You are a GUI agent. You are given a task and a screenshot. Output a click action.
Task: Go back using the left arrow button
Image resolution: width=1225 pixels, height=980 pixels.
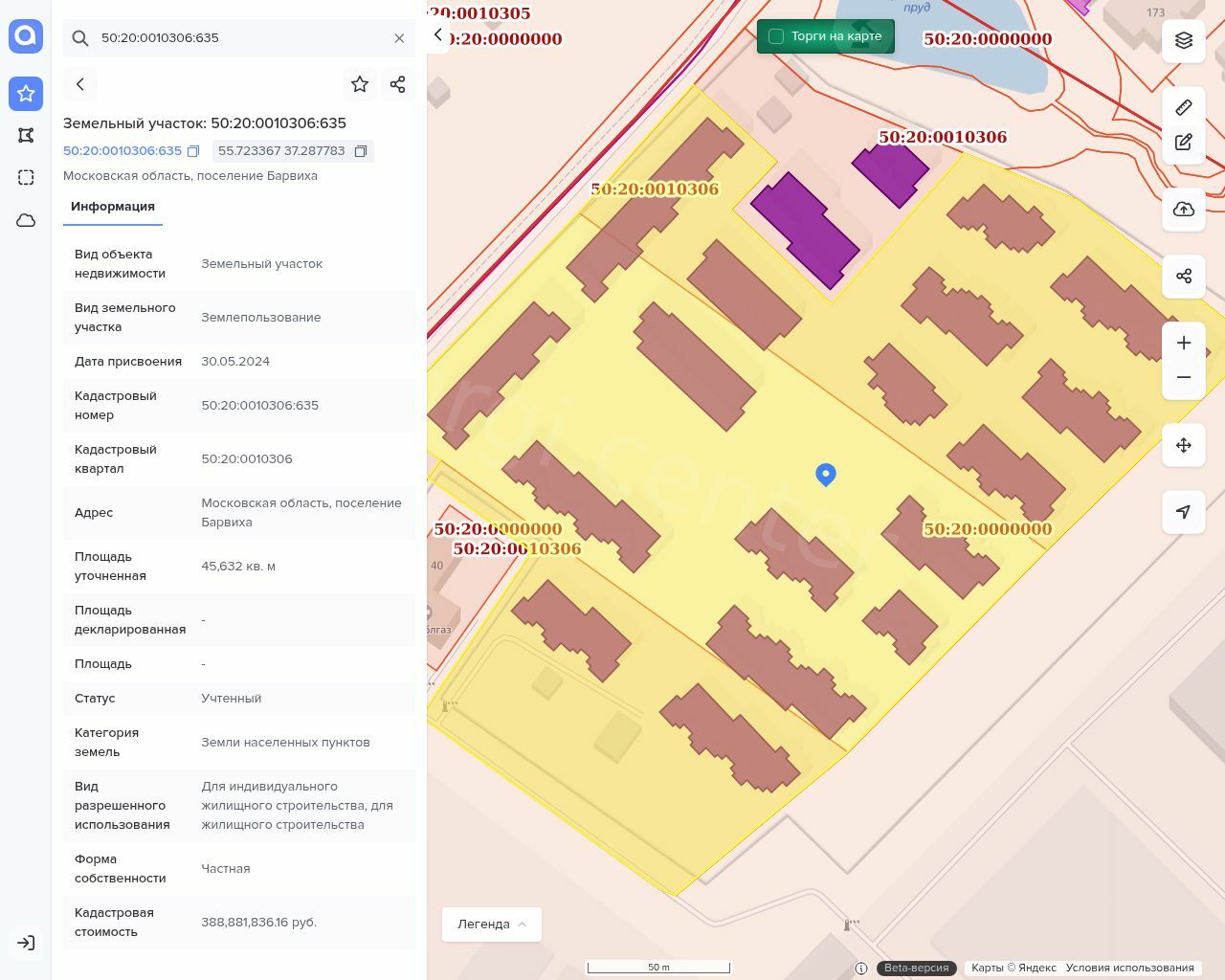click(x=80, y=84)
